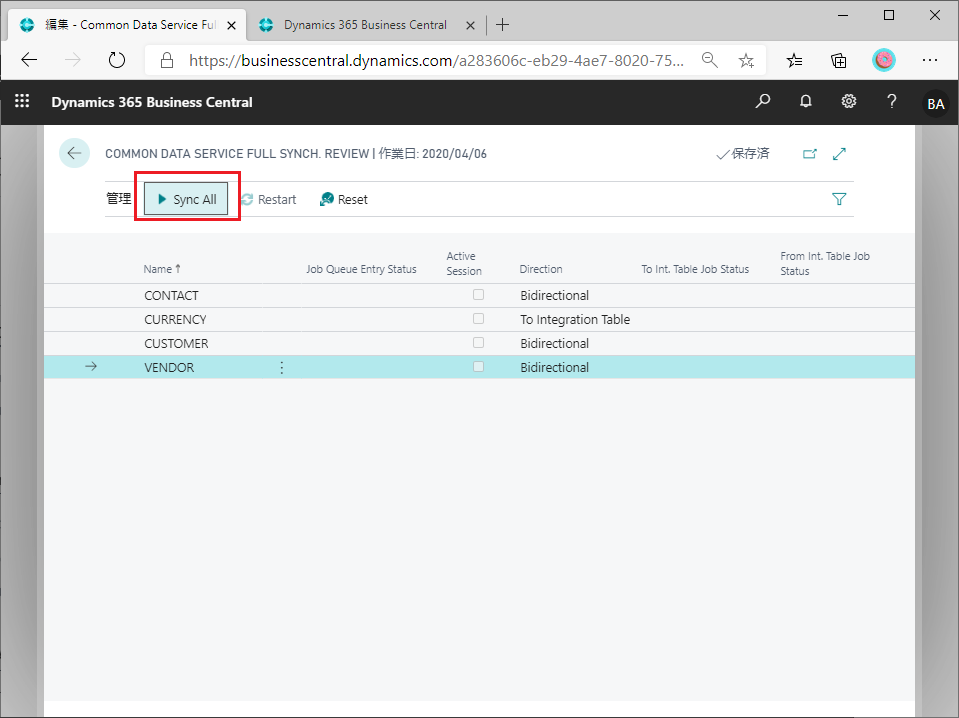Open the 管理 menu group

119,199
